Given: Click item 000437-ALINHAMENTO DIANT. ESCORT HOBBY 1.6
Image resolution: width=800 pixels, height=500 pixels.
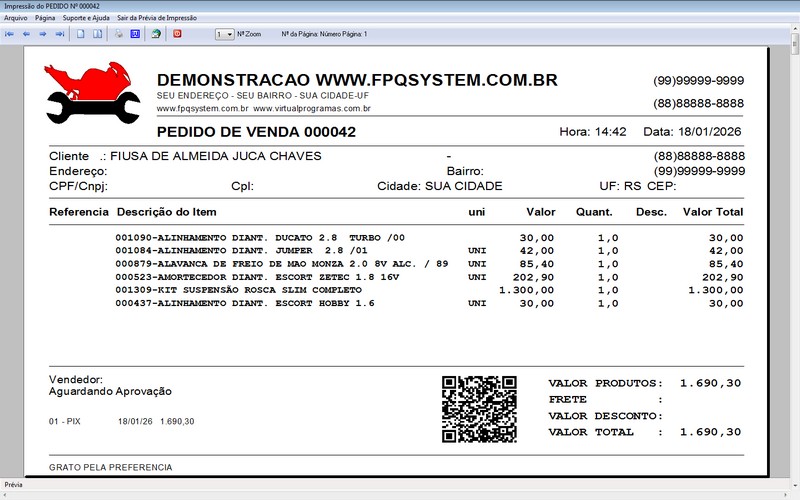Looking at the screenshot, I should pyautogui.click(x=245, y=303).
